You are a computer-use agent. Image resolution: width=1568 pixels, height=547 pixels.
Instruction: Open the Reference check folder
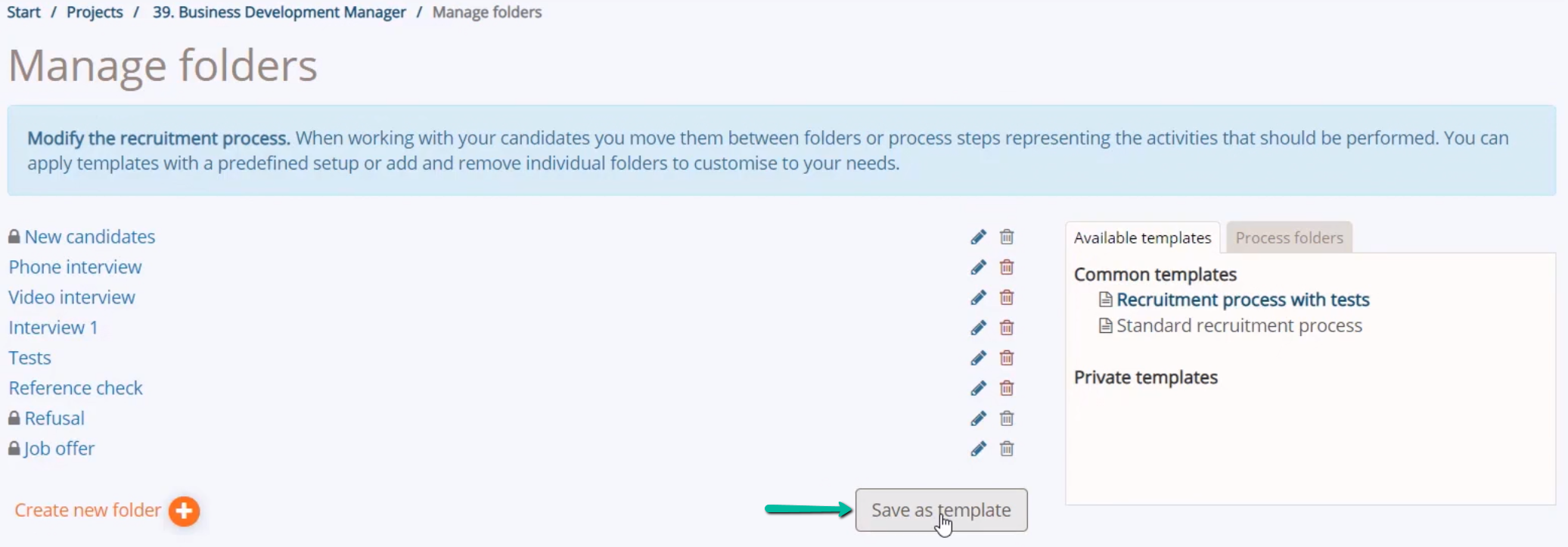(76, 388)
